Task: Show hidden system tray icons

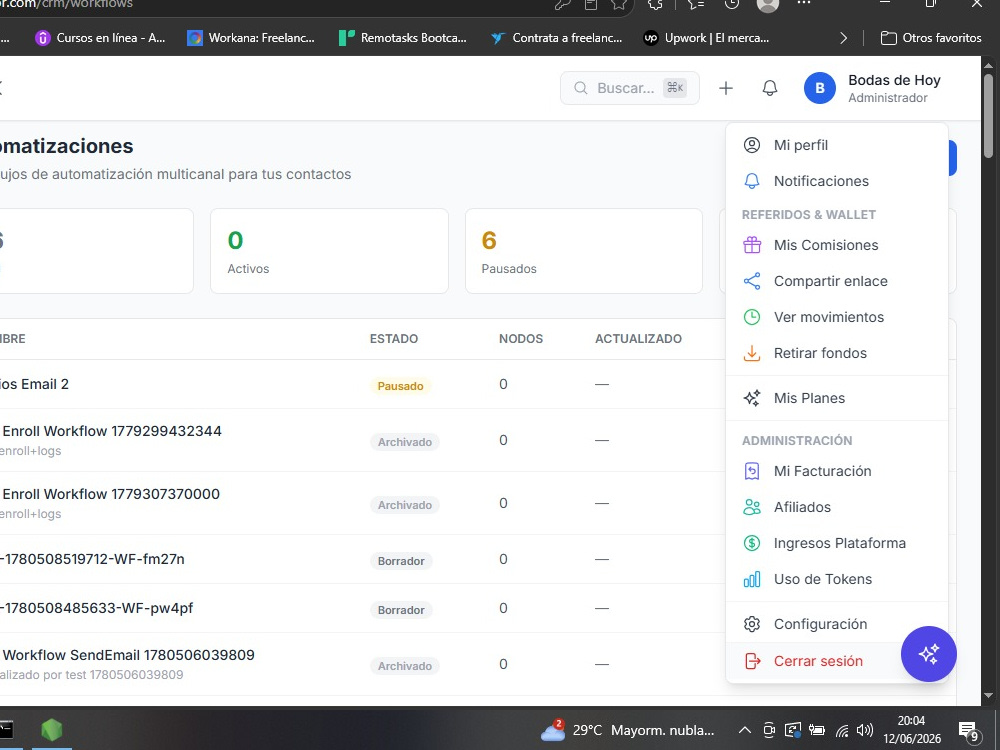Action: pyautogui.click(x=744, y=730)
